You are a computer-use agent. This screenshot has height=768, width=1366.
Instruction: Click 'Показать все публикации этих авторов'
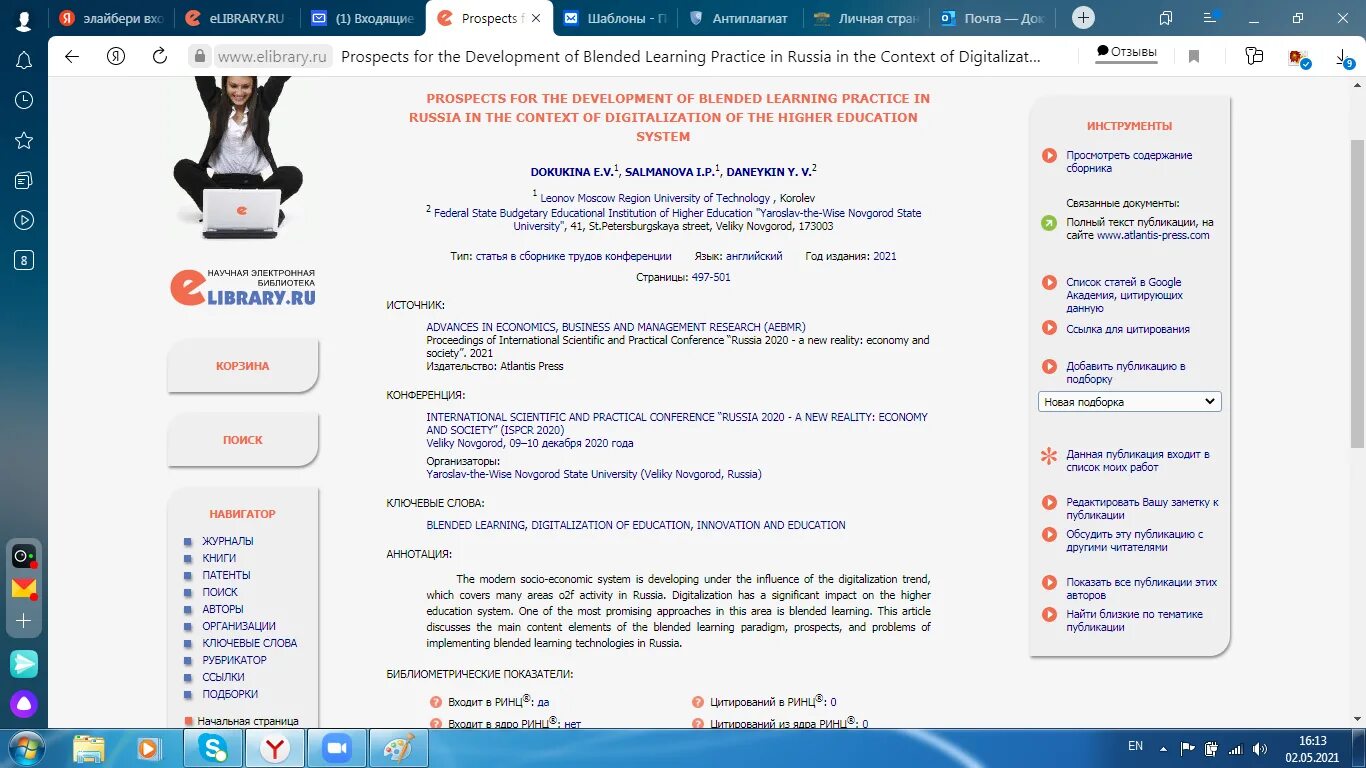1141,589
